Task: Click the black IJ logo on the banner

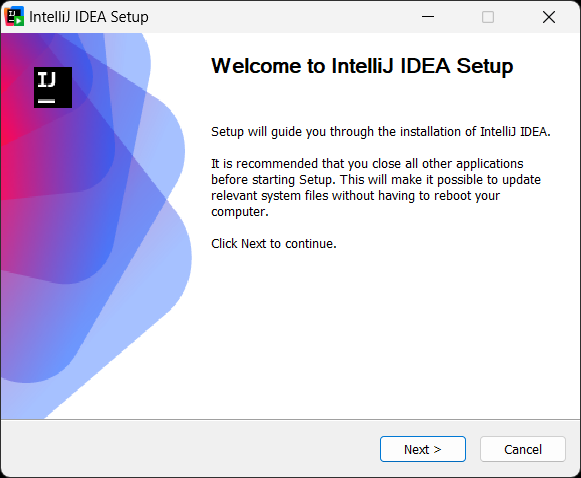Action: point(53,87)
